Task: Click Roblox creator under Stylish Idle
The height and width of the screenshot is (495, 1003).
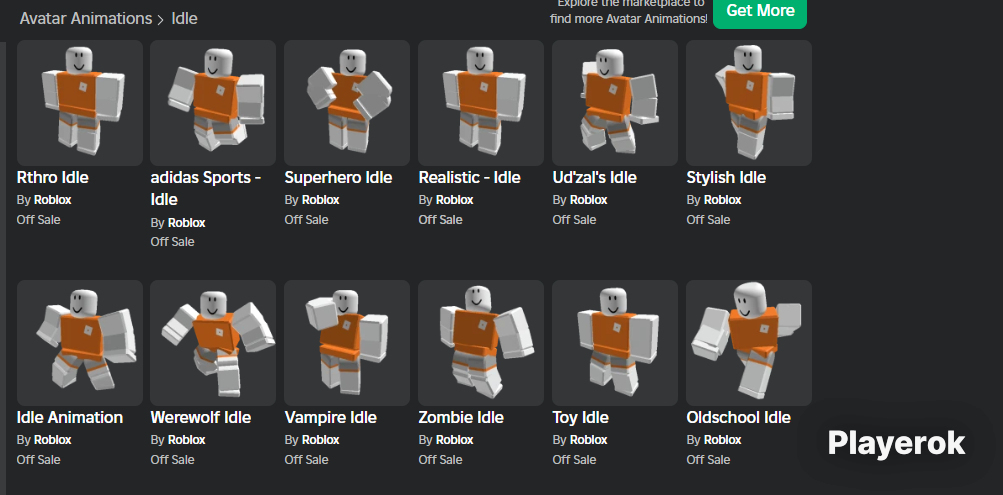Action: coord(723,200)
